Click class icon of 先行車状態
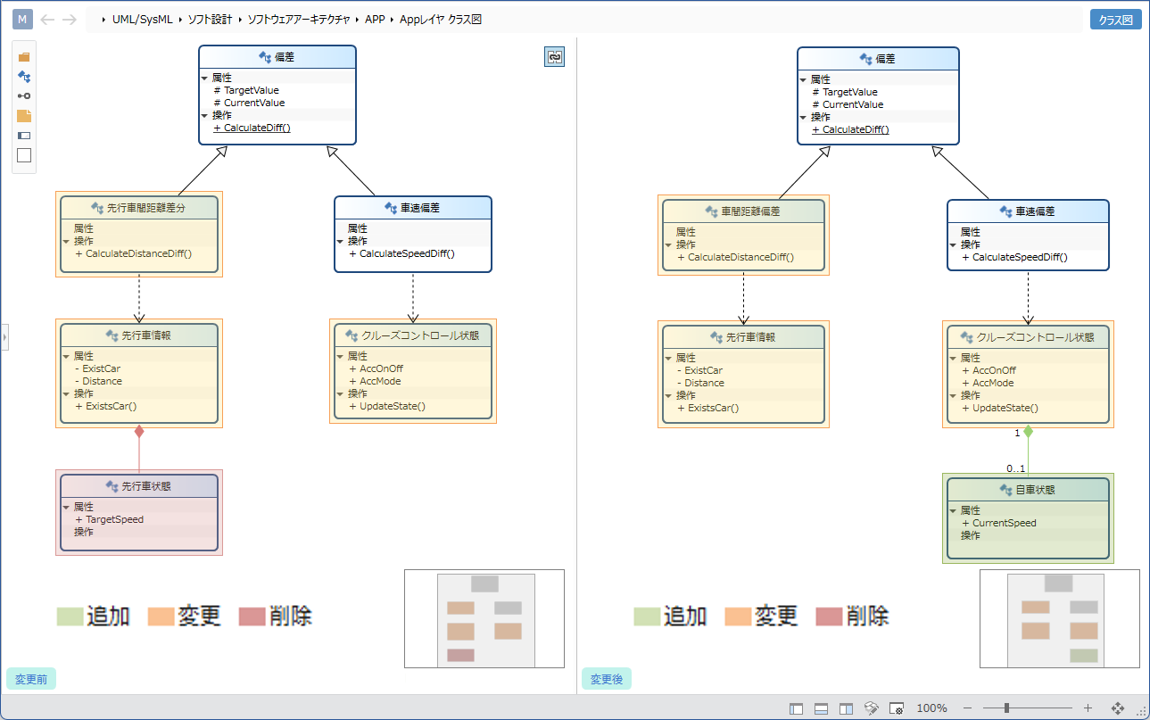 112,486
